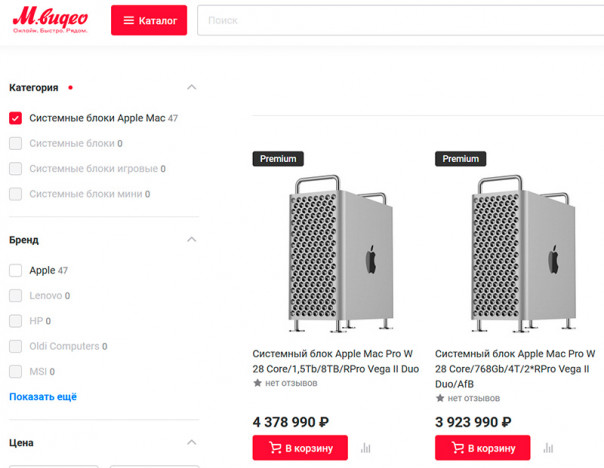
Task: Tick the Системные блоки category checkbox
Action: [x=16, y=143]
